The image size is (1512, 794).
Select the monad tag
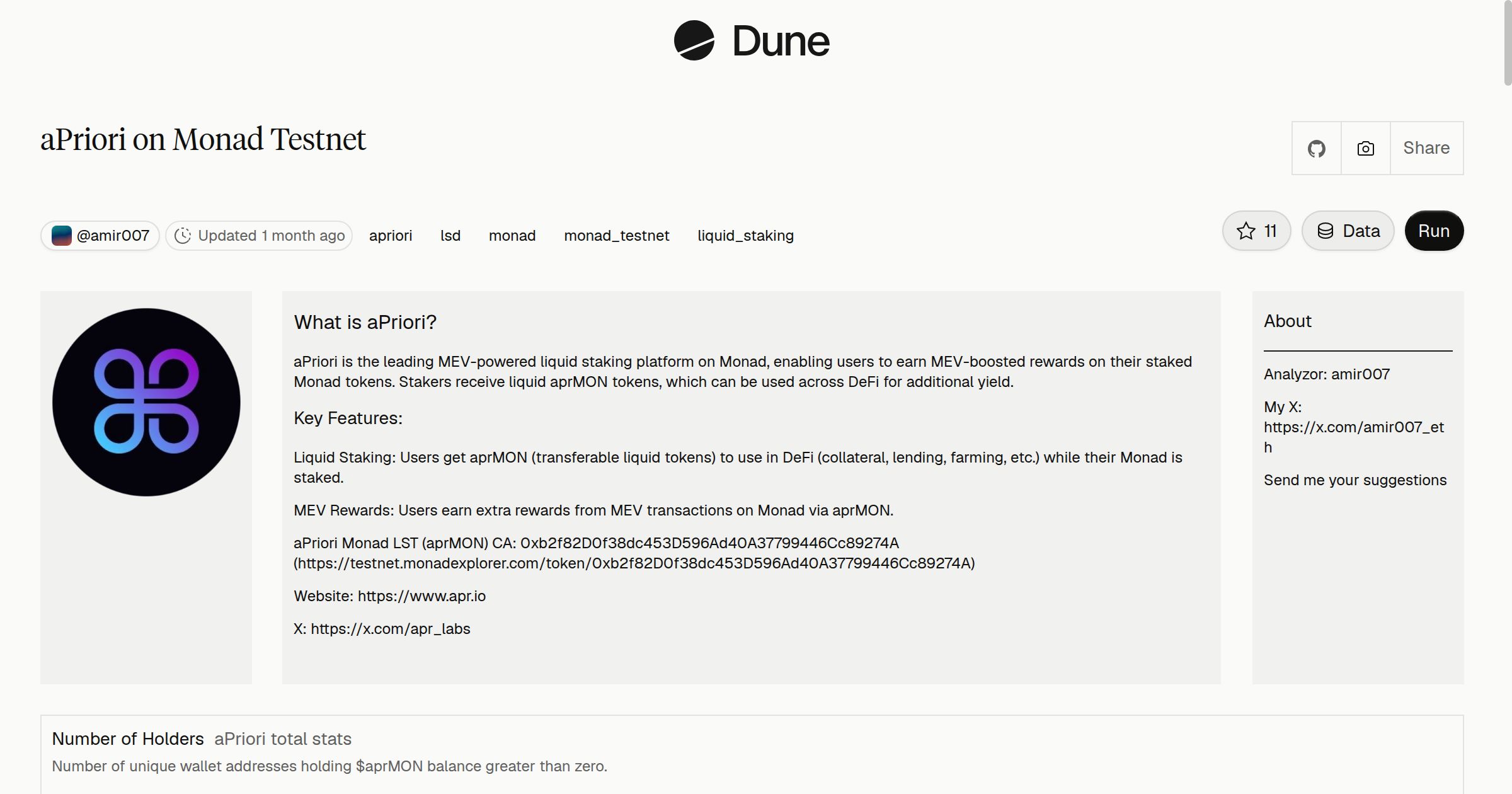(512, 236)
